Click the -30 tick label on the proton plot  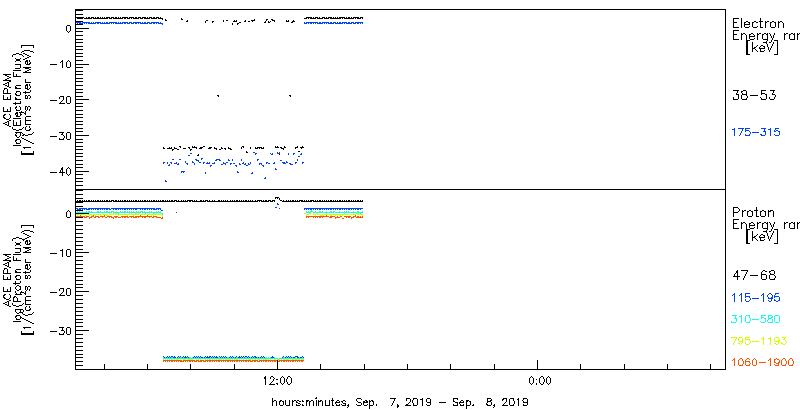point(59,330)
